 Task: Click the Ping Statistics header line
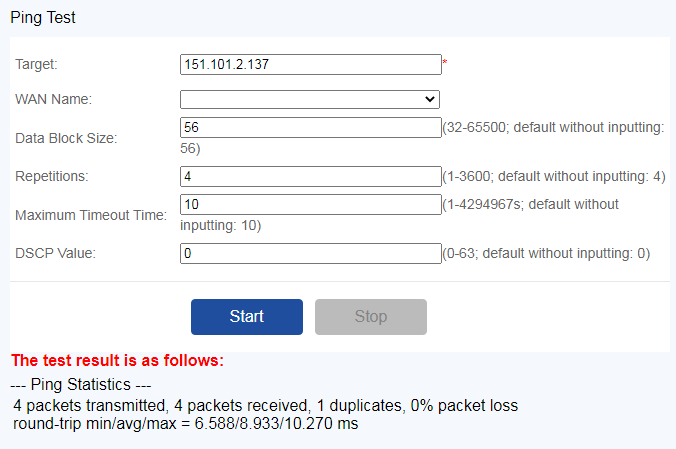[x=80, y=384]
